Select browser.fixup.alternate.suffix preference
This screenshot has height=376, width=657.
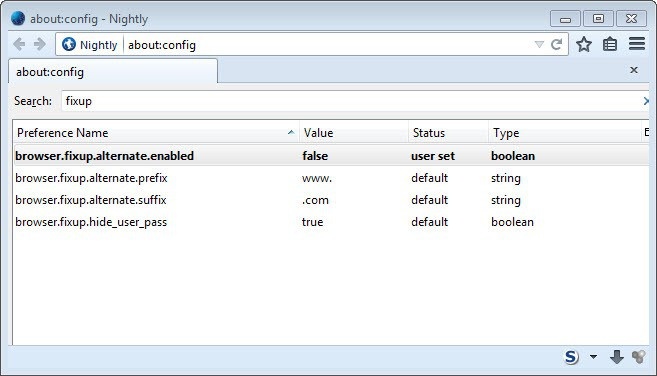point(91,200)
